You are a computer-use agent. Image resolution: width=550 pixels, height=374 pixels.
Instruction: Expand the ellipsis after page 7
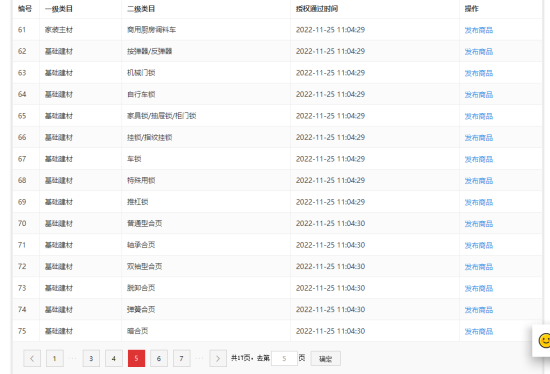(x=199, y=358)
